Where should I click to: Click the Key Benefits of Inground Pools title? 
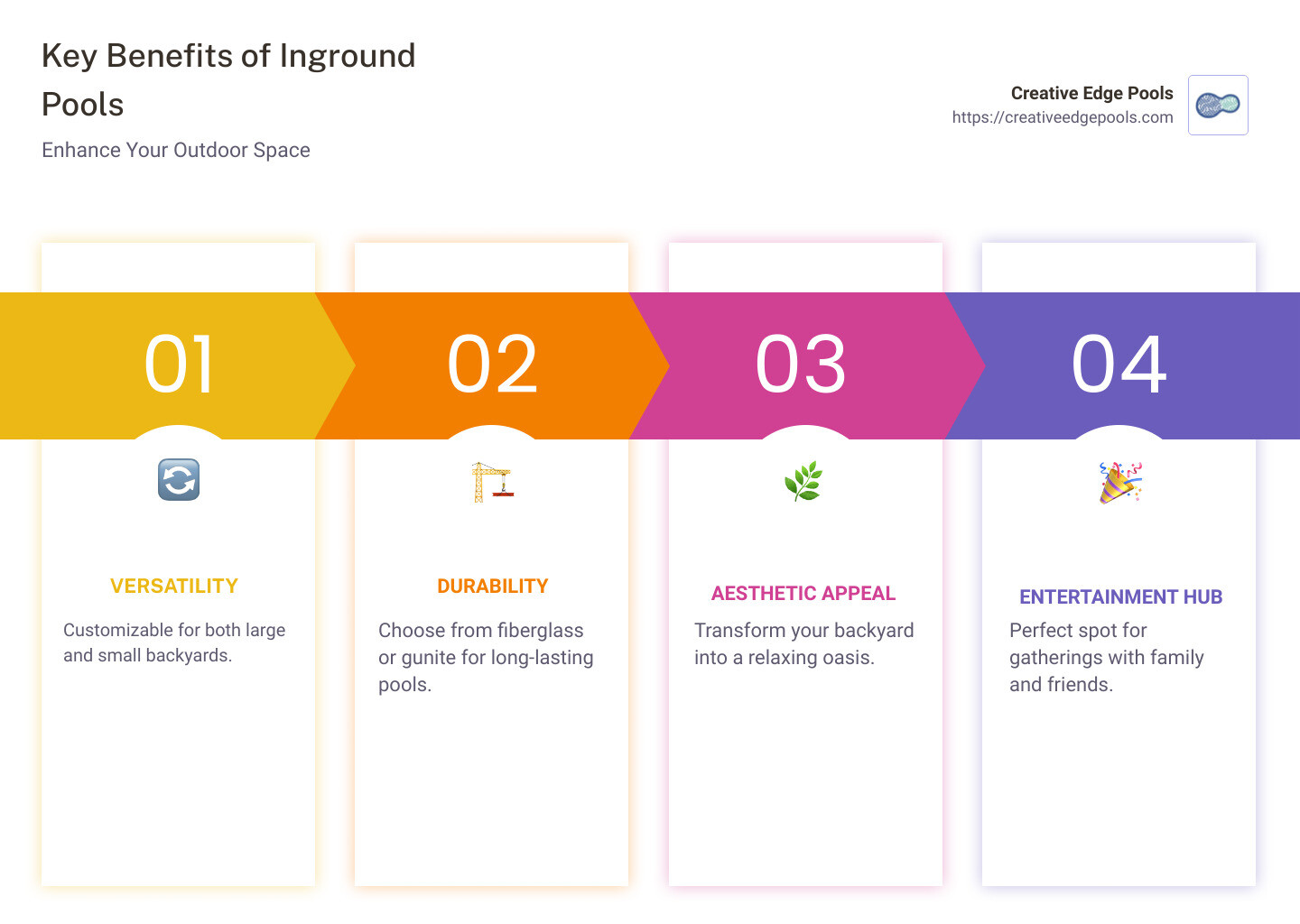228,79
